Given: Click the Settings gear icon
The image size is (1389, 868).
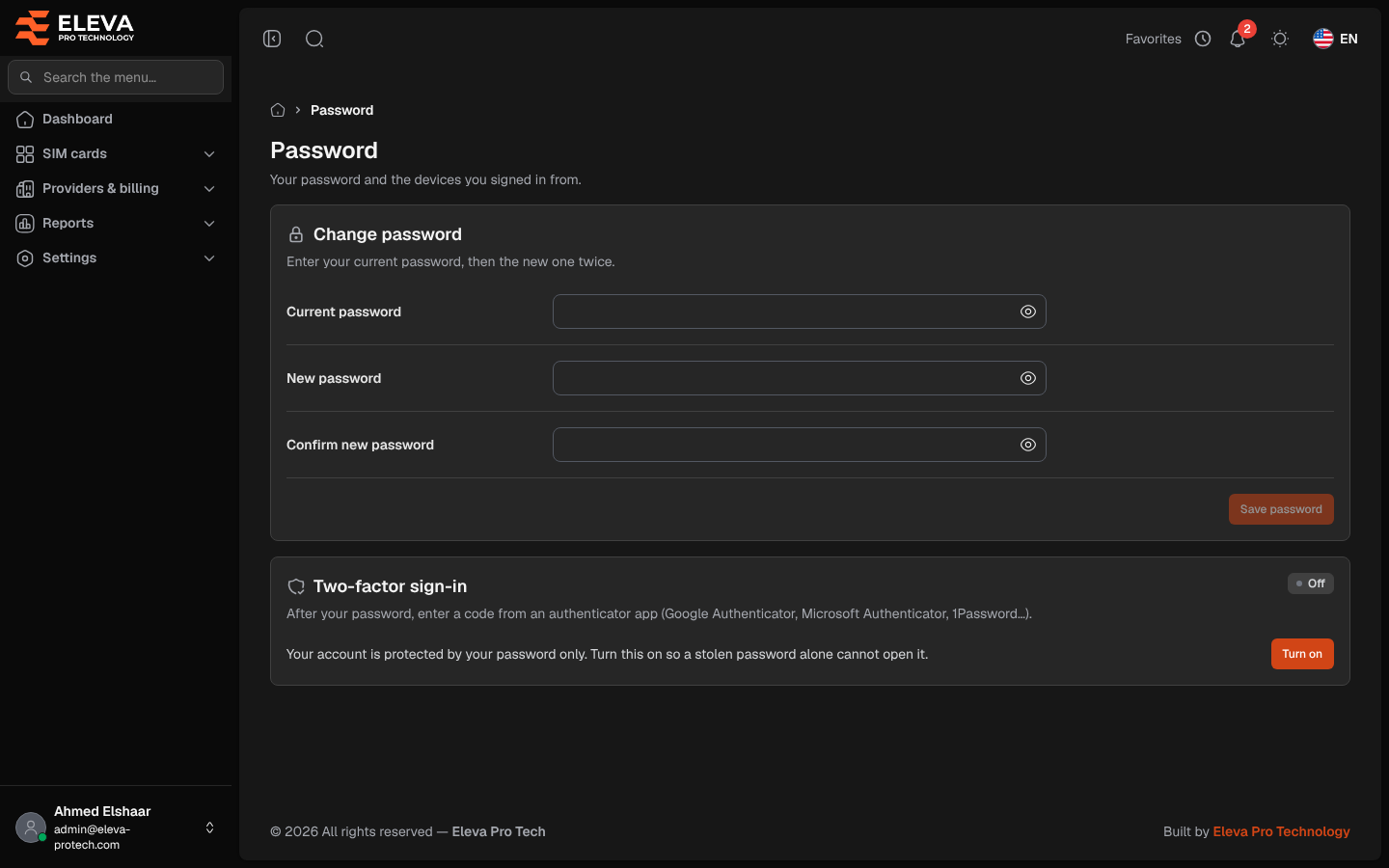Looking at the screenshot, I should pyautogui.click(x=25, y=258).
